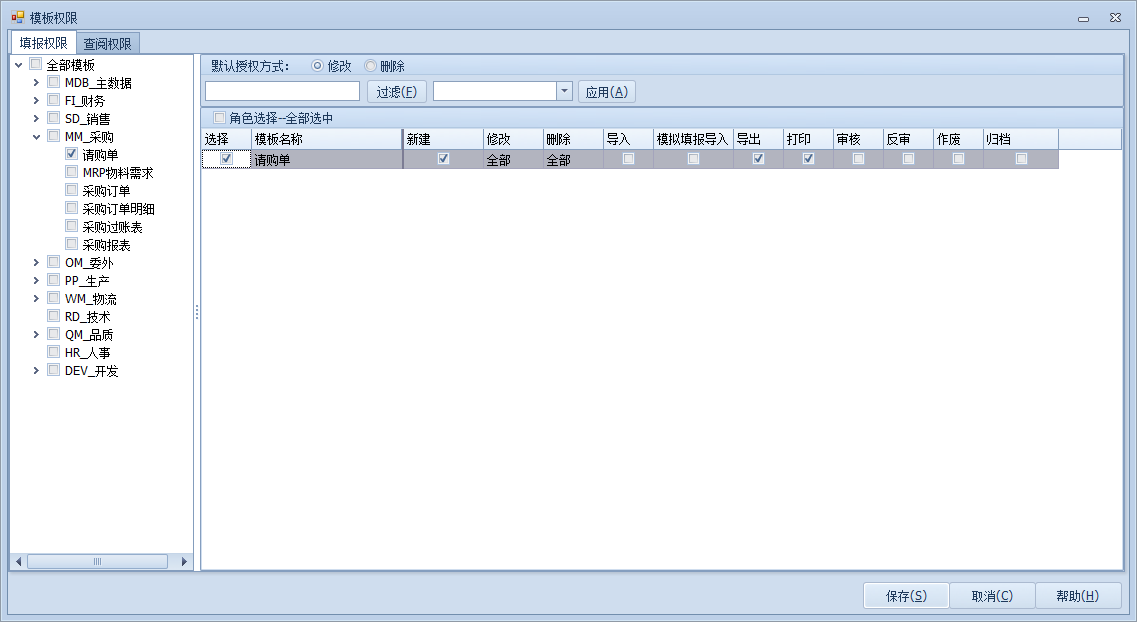Click the left scroll arrow in tree panel
Viewport: 1137px width, 622px height.
tap(17, 562)
